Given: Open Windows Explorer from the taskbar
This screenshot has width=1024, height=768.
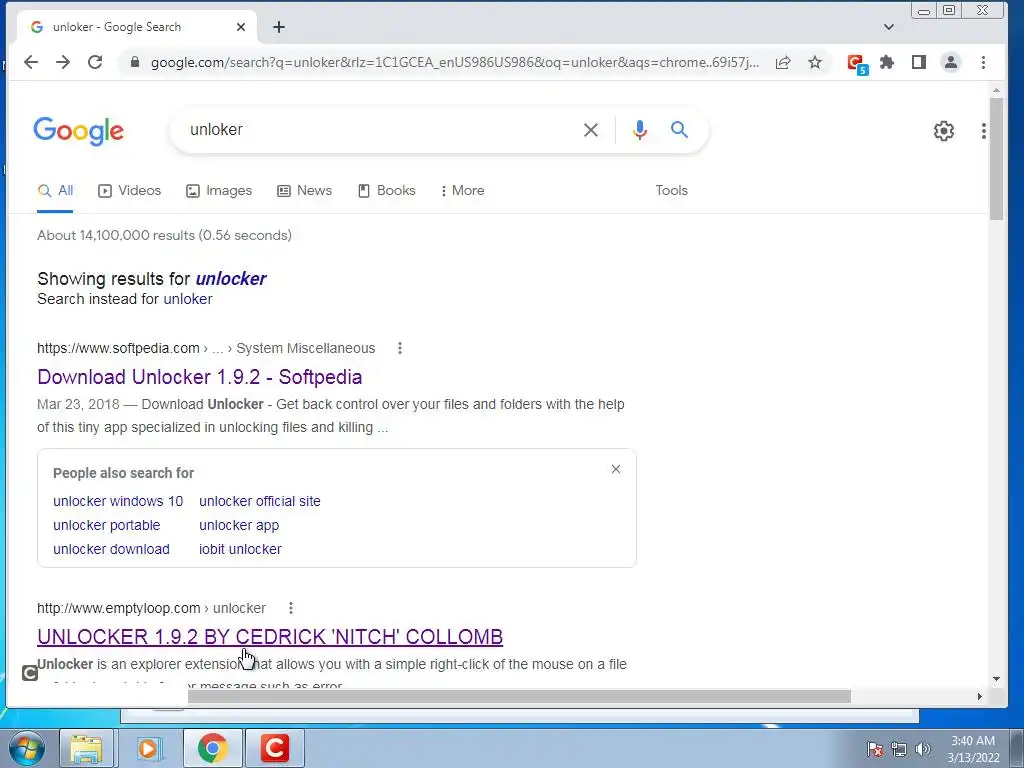Looking at the screenshot, I should pos(86,748).
